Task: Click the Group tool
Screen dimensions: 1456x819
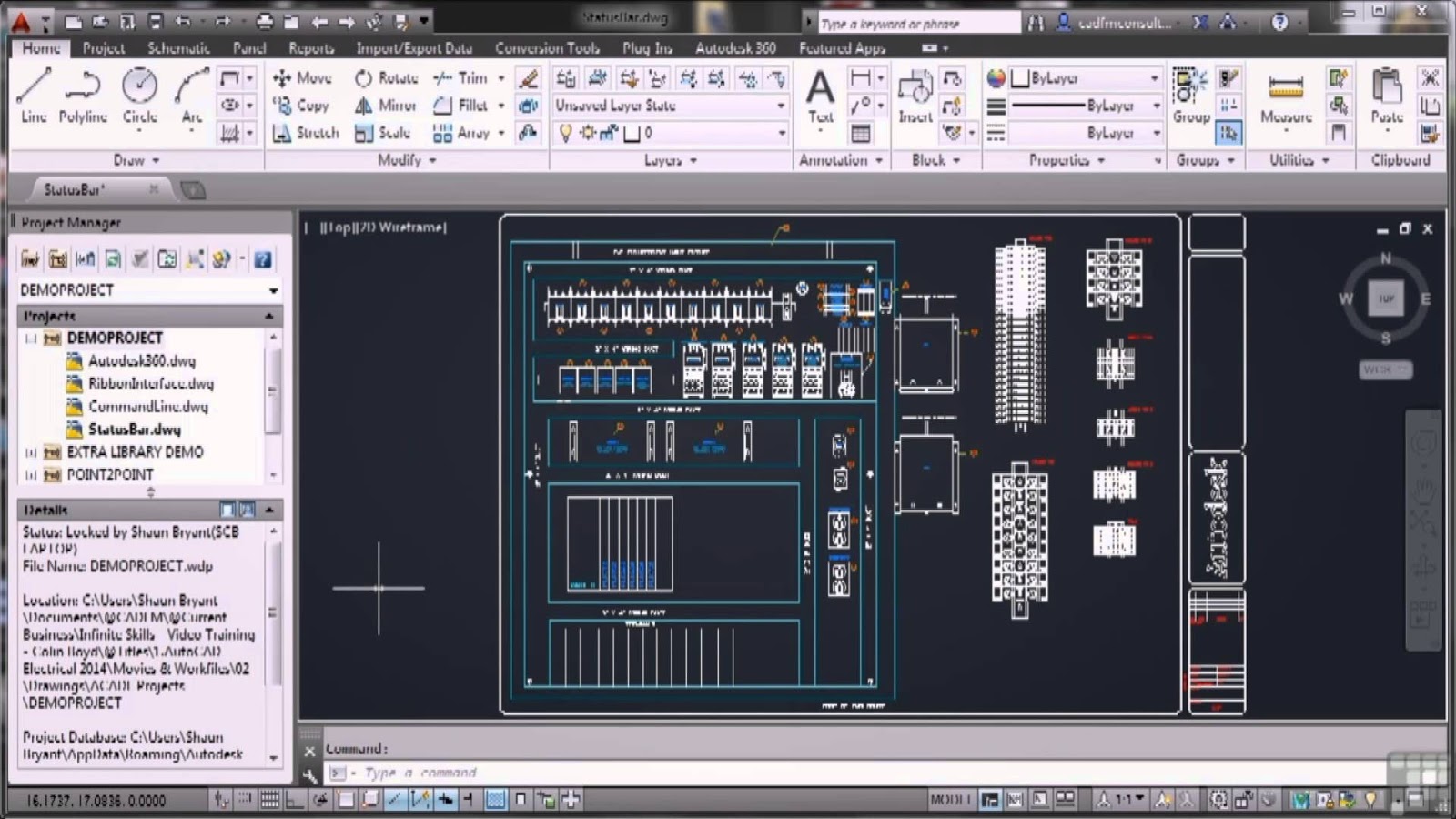Action: click(1190, 96)
